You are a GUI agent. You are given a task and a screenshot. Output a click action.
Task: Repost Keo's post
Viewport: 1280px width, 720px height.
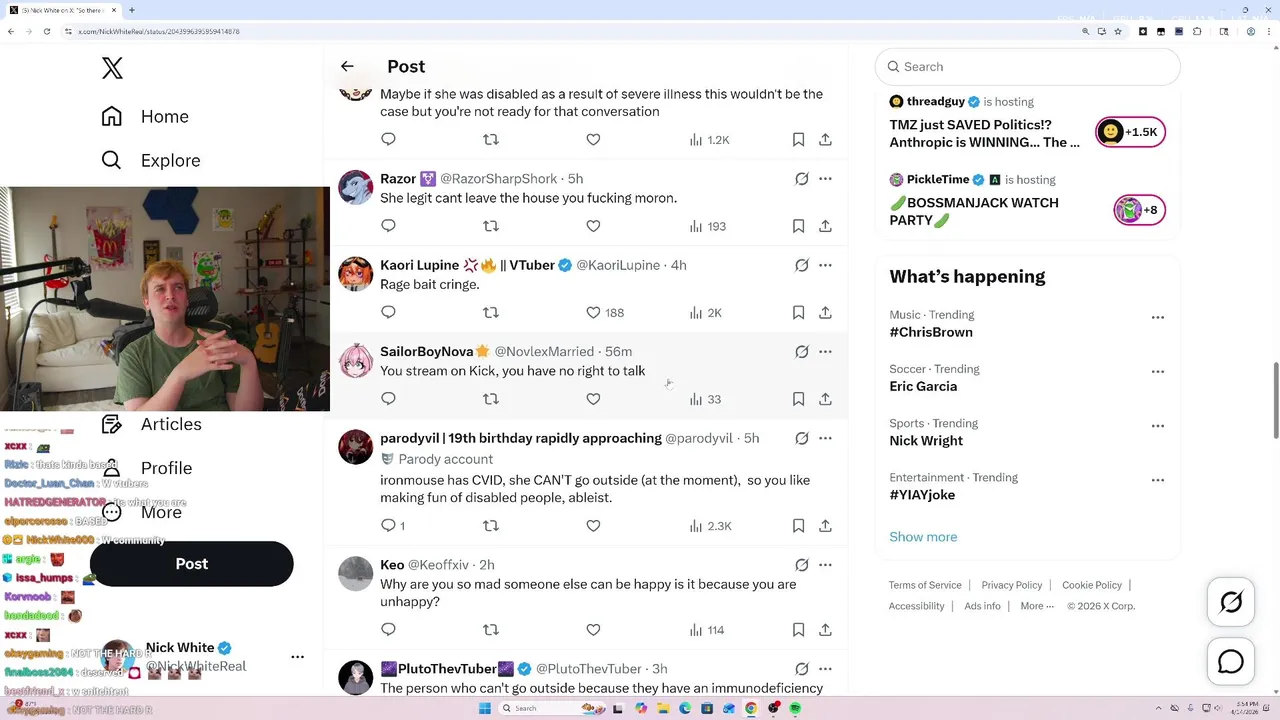491,630
